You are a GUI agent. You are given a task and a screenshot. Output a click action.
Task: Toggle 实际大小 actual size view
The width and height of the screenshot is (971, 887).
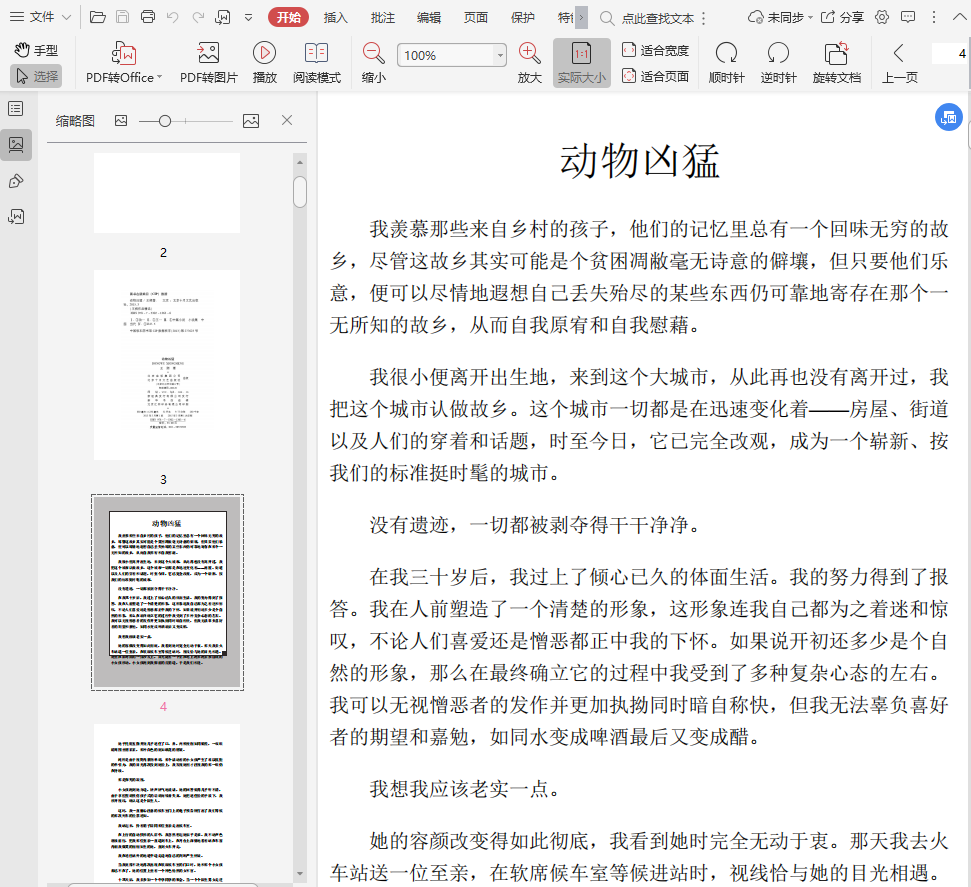pyautogui.click(x=581, y=62)
